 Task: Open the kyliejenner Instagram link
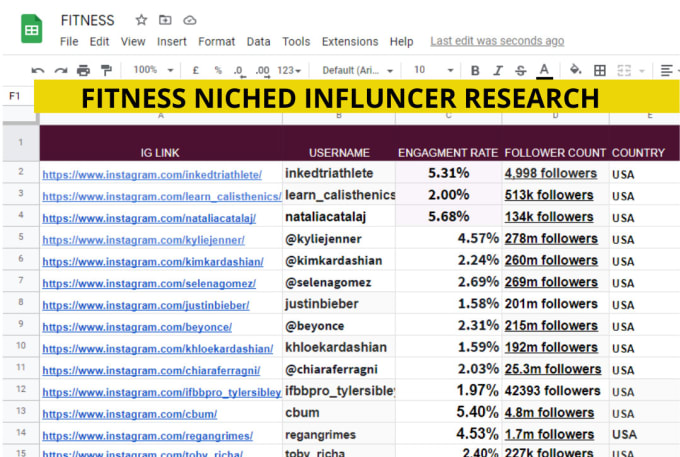point(144,240)
